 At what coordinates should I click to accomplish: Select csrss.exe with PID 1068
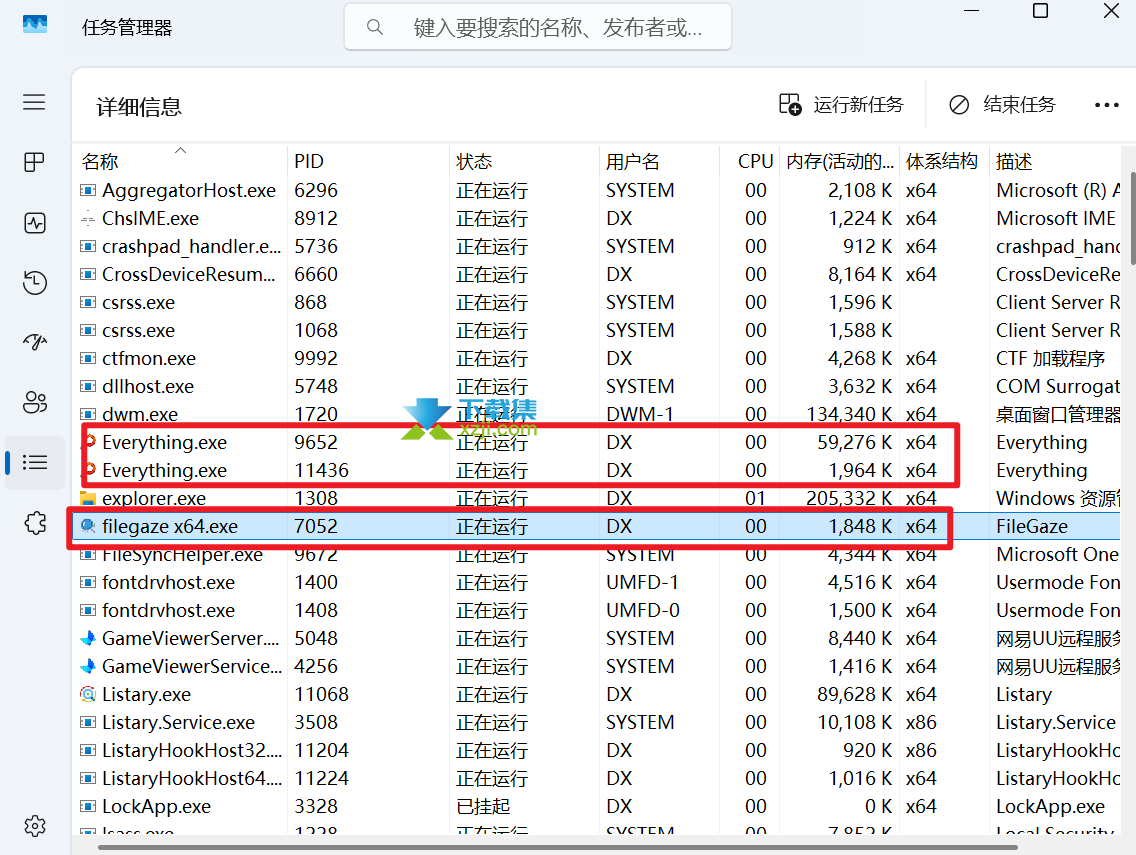coord(596,330)
